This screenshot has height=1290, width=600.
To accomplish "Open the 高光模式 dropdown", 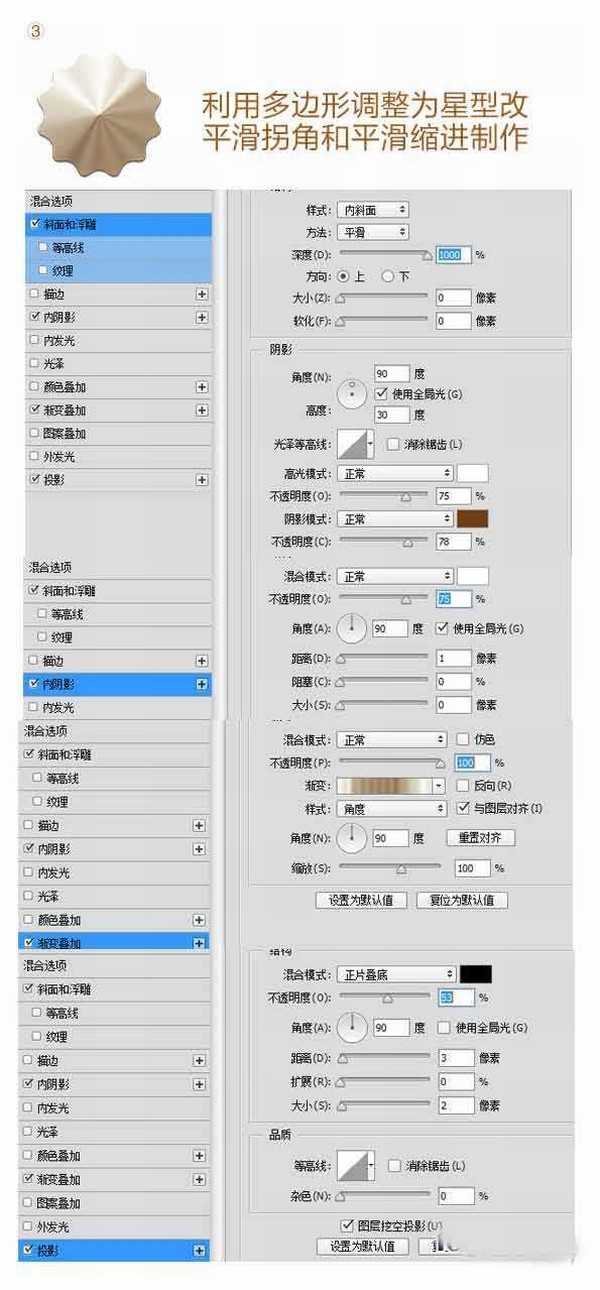I will click(x=395, y=473).
